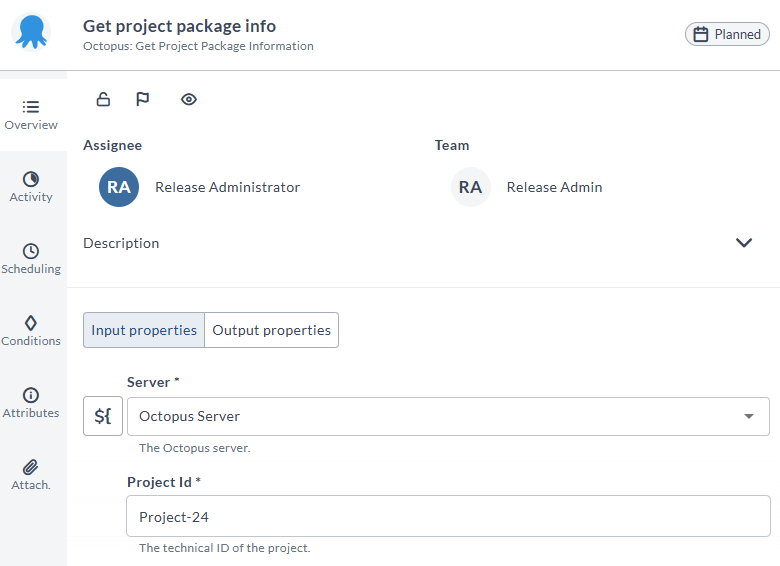Open the Server dropdown Octopus Server
The width and height of the screenshot is (780, 566).
pos(448,416)
